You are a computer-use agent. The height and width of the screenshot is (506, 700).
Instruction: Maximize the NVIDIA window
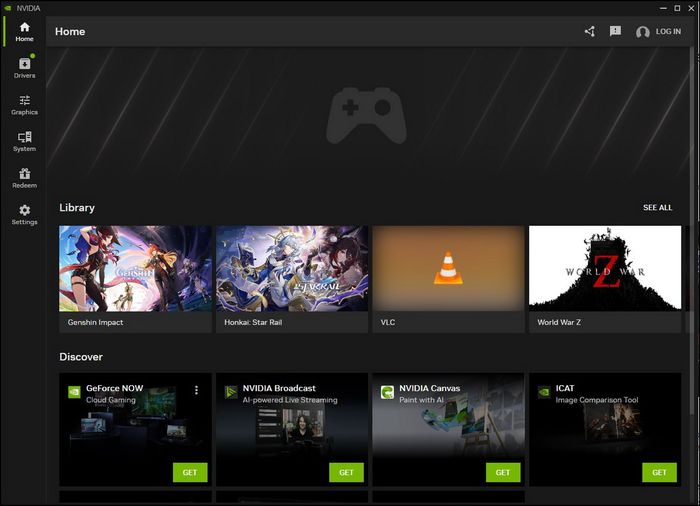tap(677, 8)
